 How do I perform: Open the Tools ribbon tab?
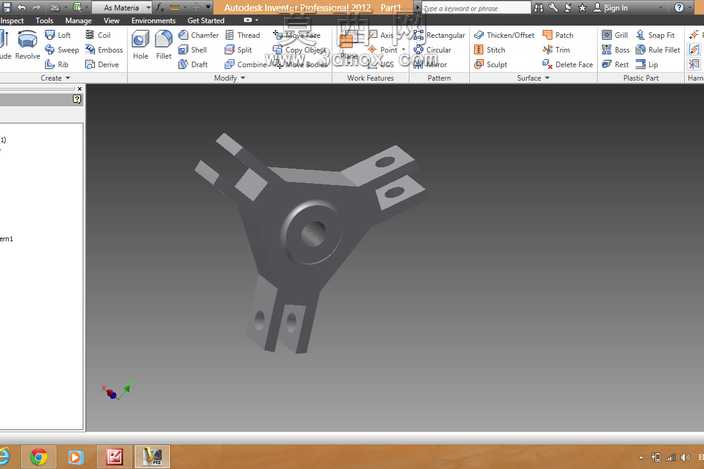[44, 21]
